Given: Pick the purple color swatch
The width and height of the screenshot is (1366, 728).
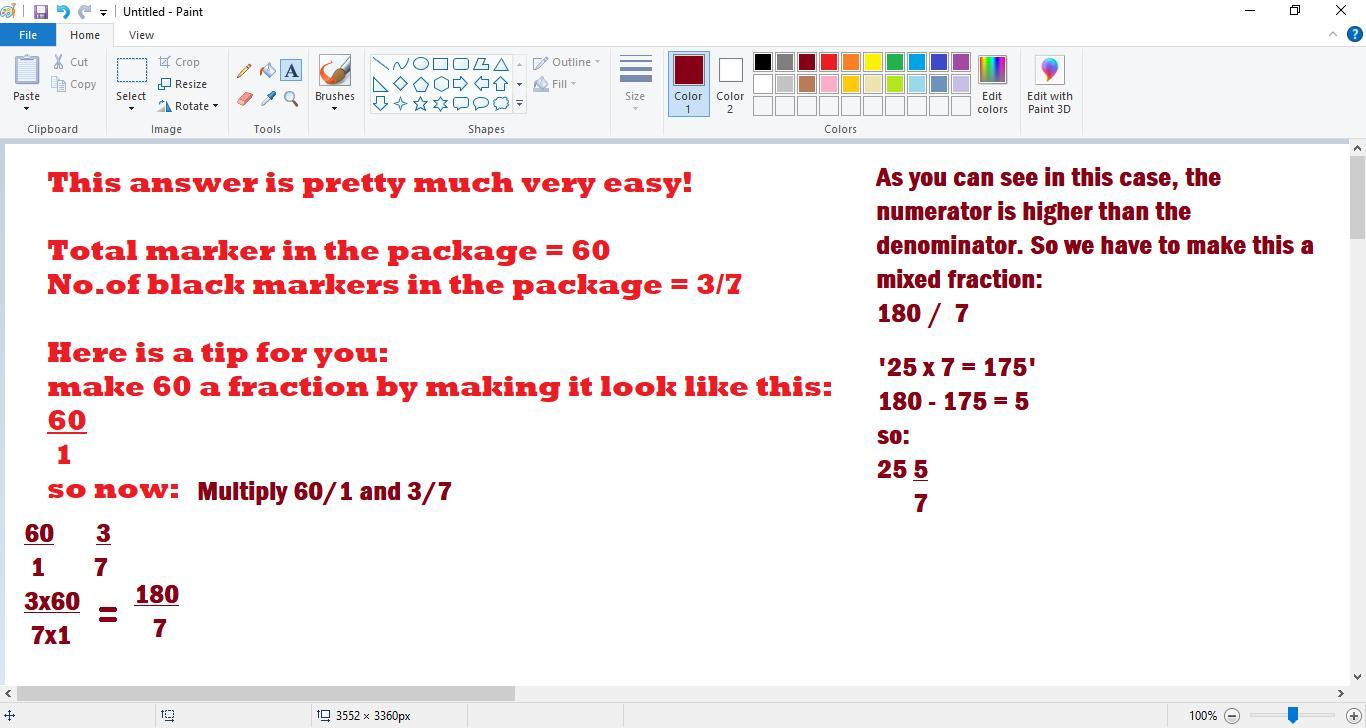Looking at the screenshot, I should [x=961, y=62].
